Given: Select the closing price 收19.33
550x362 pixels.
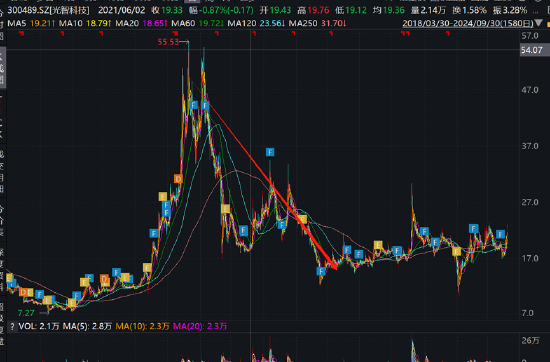Looking at the screenshot, I should pos(167,10).
